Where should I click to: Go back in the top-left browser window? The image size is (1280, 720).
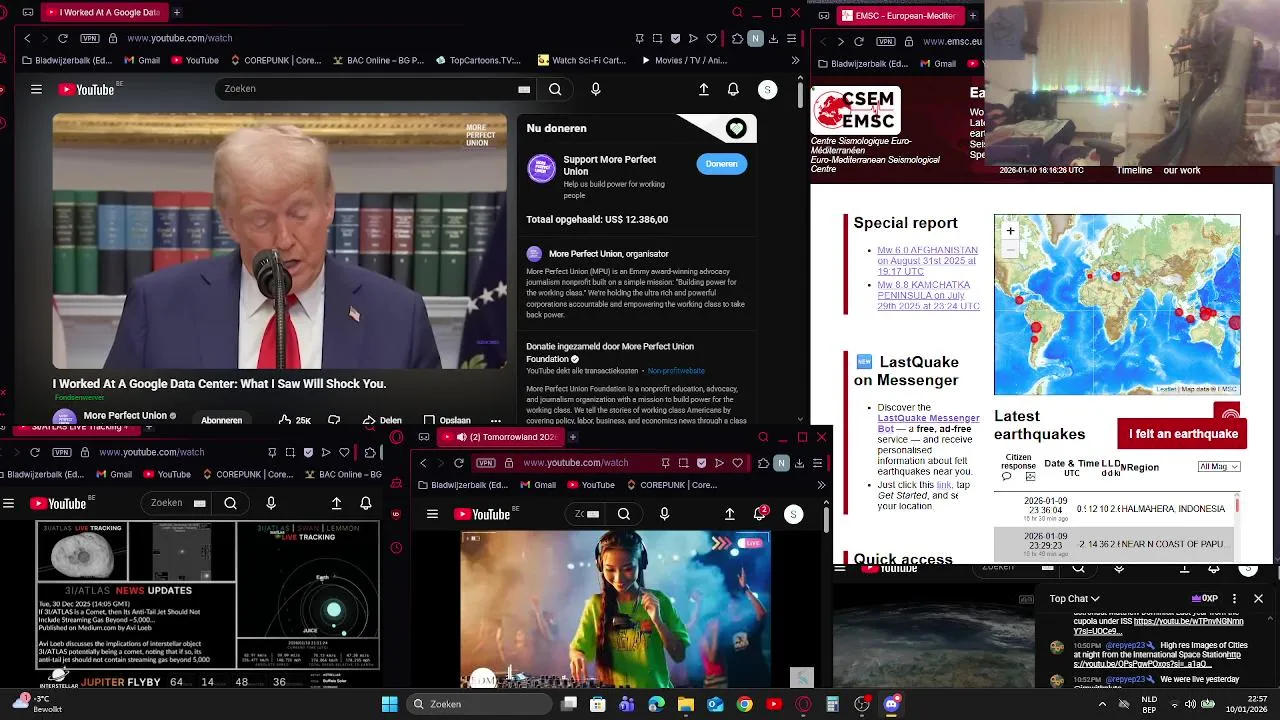[x=27, y=38]
